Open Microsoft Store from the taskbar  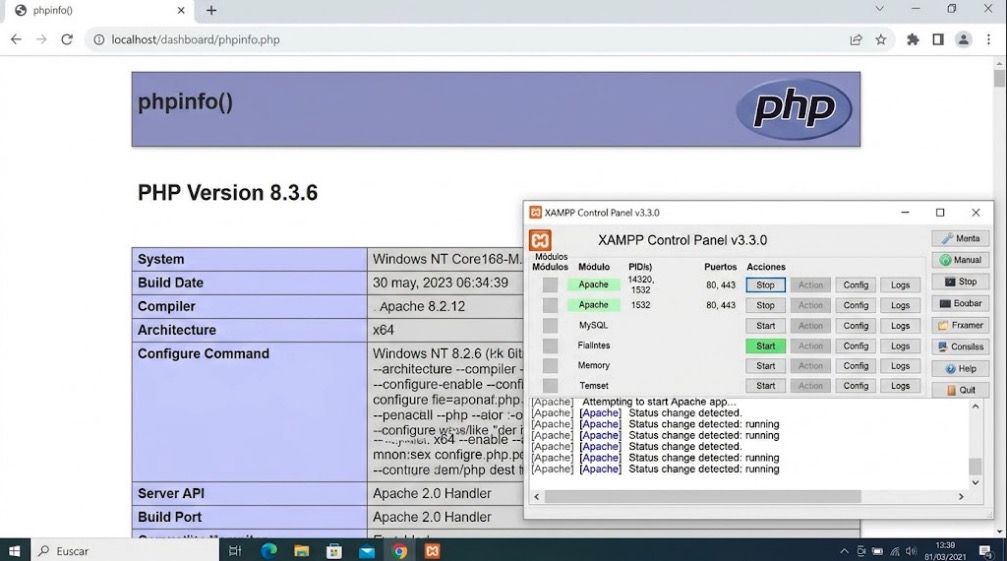click(334, 551)
